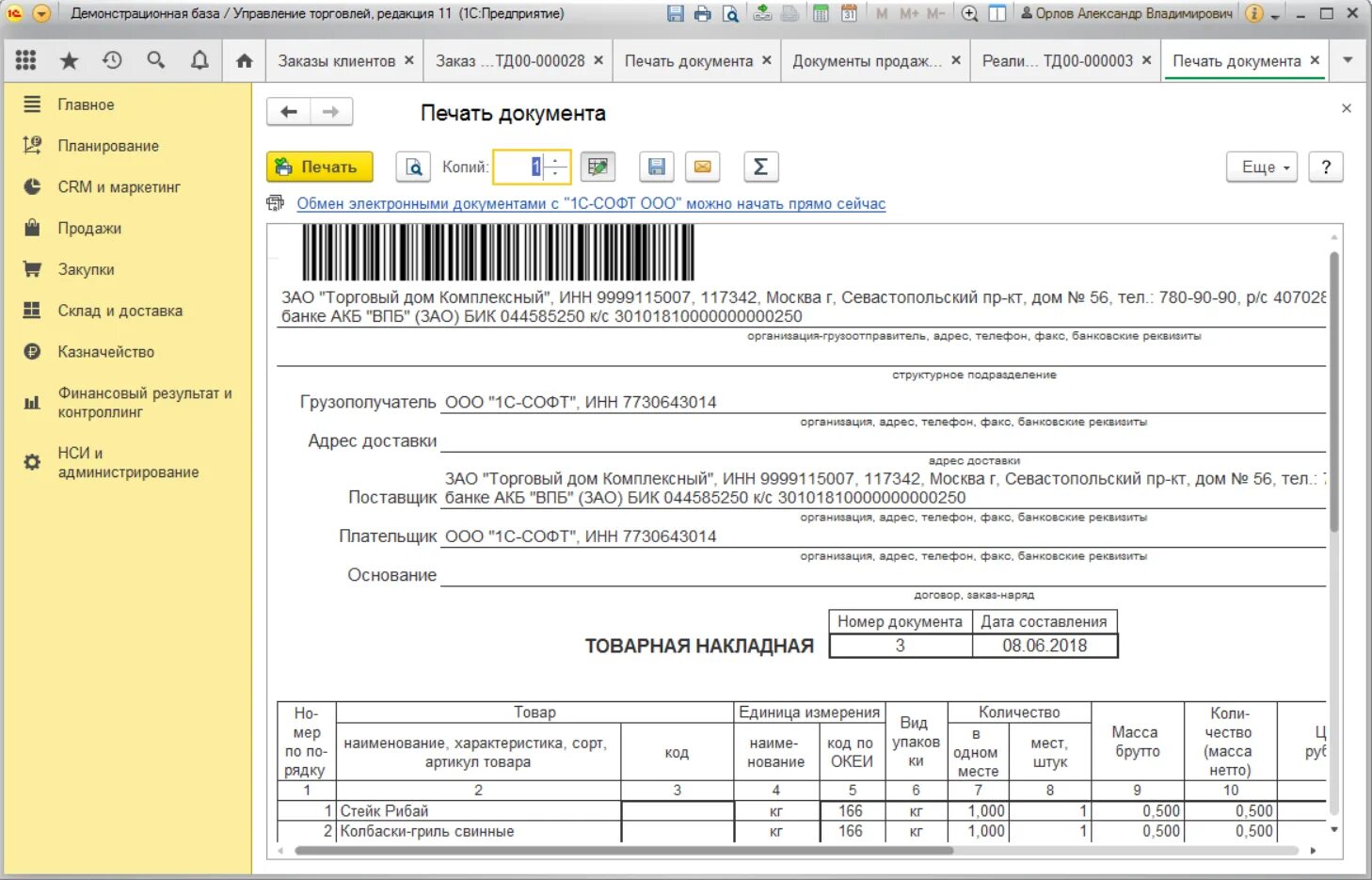Click the print preview button beside Печать
The image size is (1372, 880).
413,167
